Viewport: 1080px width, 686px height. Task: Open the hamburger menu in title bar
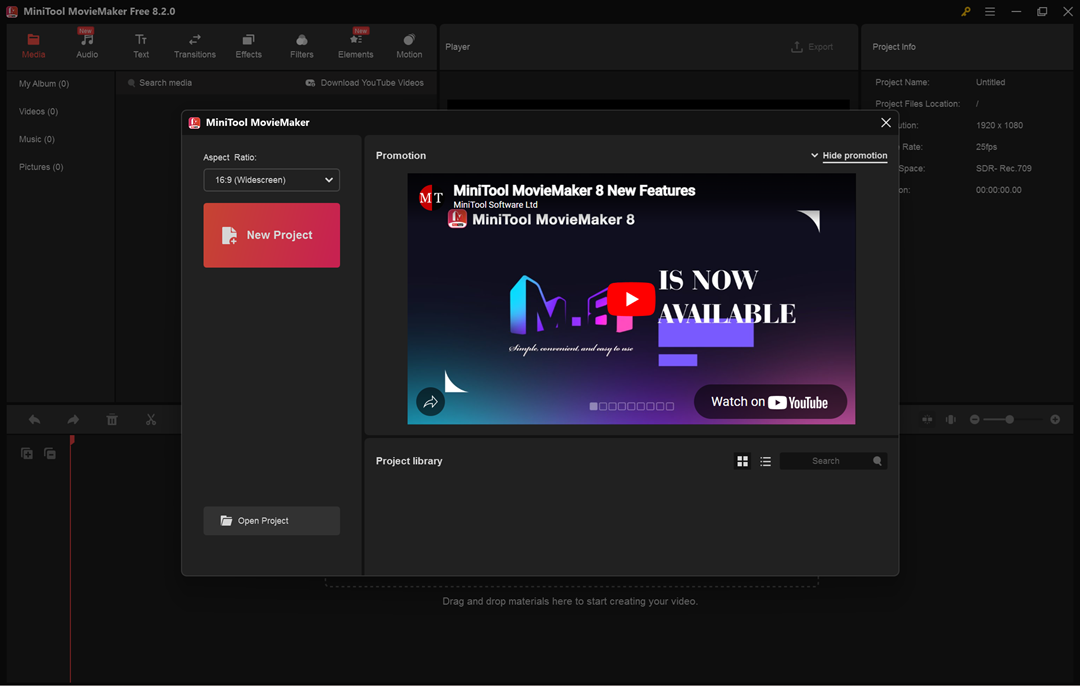click(990, 11)
